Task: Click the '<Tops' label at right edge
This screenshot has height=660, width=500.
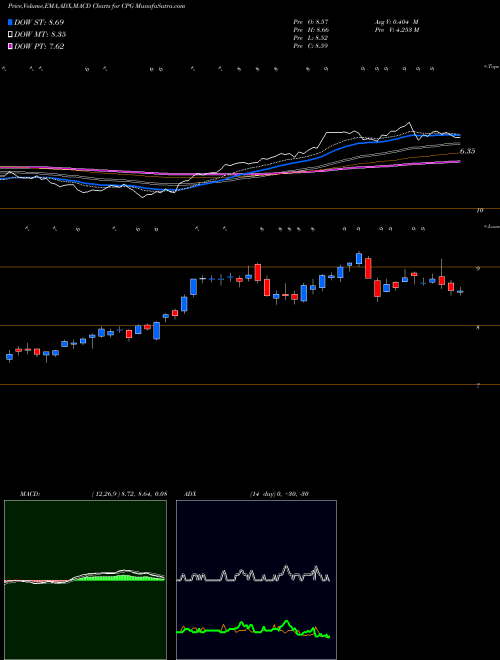Action: 491,67
